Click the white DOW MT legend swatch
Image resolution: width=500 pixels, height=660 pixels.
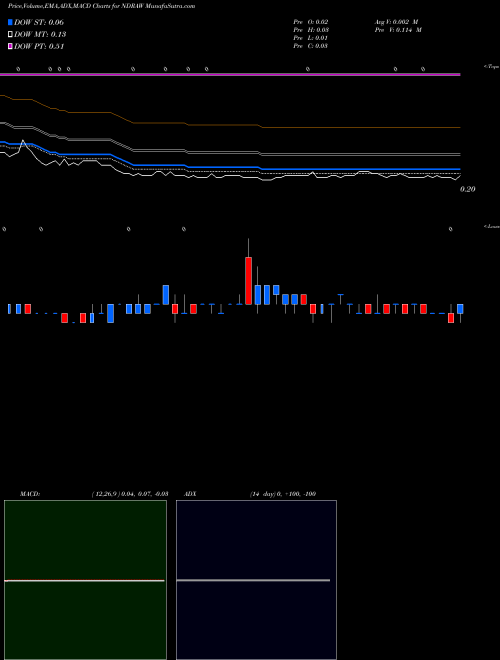coord(10,35)
